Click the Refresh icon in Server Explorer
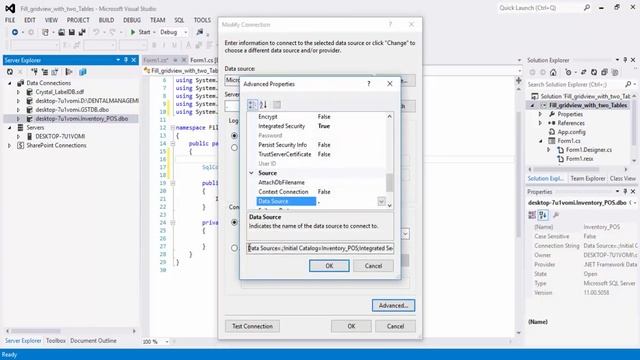Image resolution: width=640 pixels, height=360 pixels. 10,72
